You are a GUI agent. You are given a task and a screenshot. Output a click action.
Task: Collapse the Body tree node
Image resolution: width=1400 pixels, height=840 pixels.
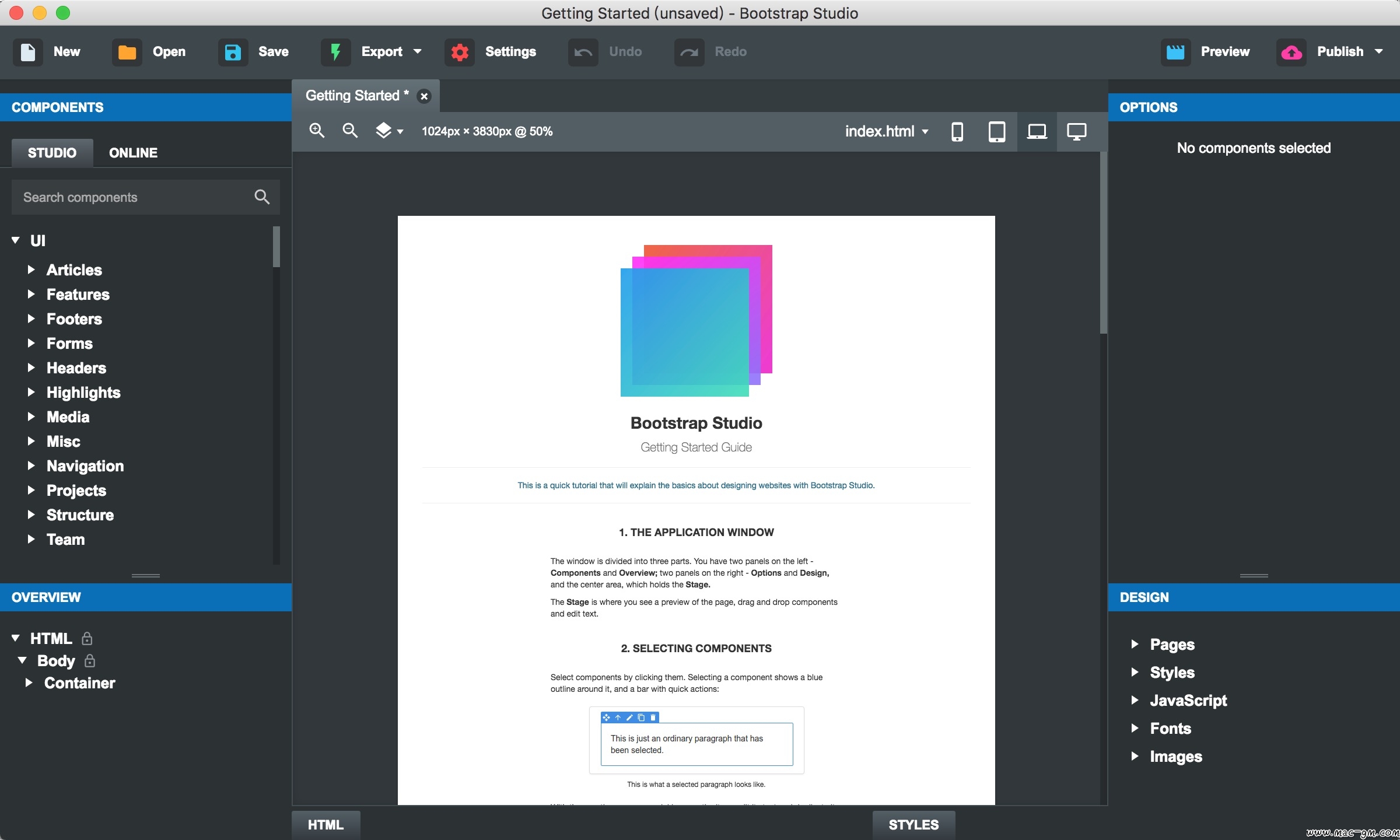click(x=23, y=660)
